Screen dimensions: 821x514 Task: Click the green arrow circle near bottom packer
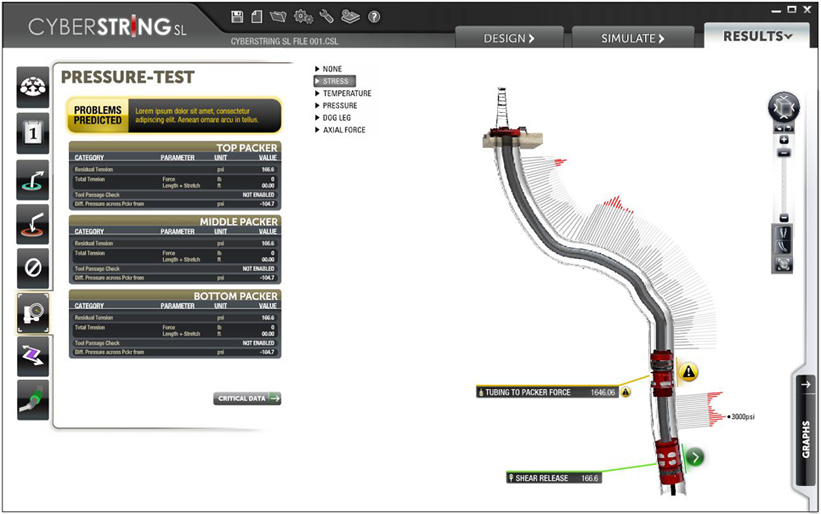tap(695, 457)
